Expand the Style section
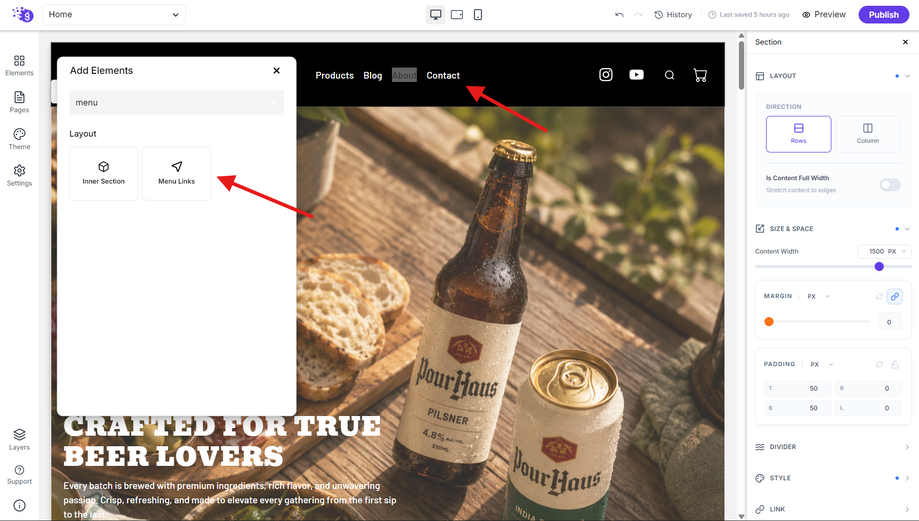 point(832,478)
